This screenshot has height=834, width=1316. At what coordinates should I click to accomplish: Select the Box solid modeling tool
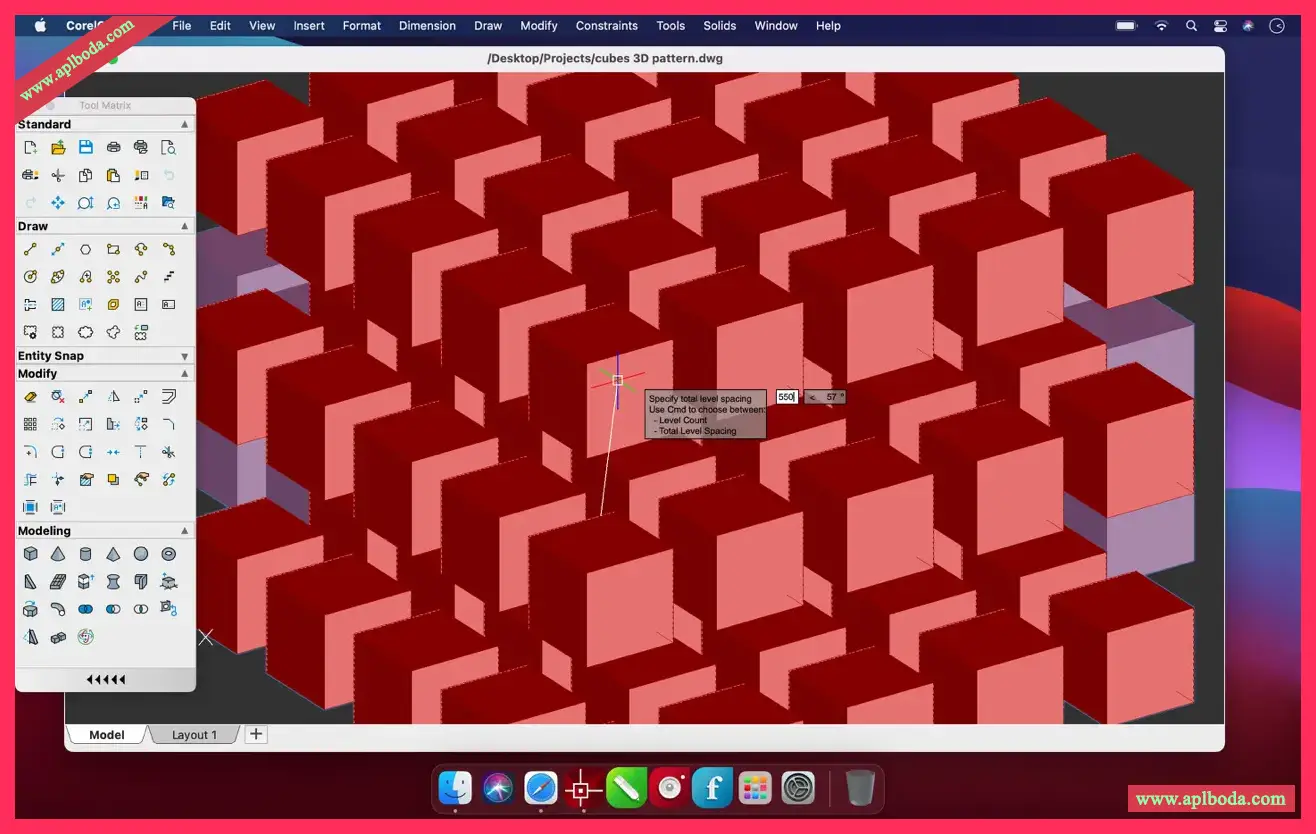pyautogui.click(x=30, y=553)
